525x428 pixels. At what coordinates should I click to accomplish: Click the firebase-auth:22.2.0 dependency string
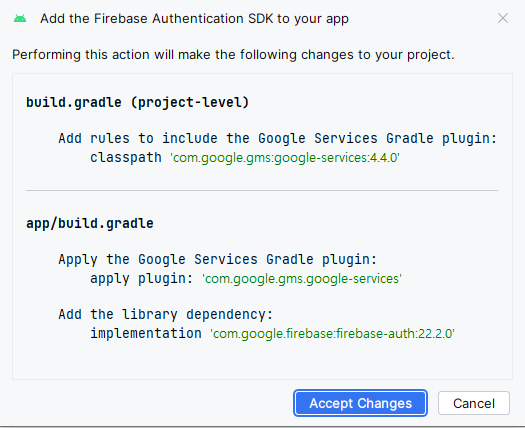(x=332, y=334)
